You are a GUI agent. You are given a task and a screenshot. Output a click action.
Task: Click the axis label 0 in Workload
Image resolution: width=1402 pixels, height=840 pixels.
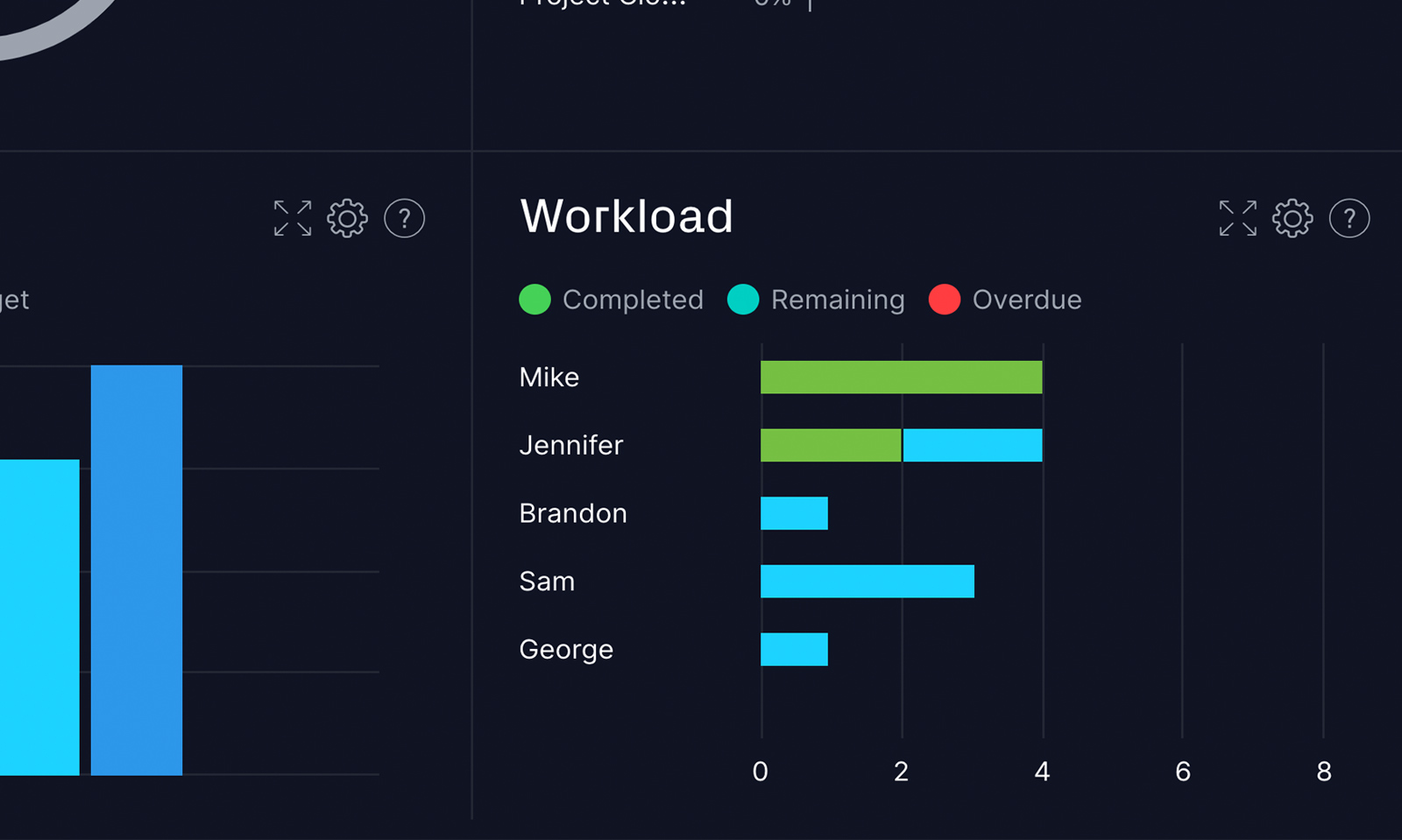coord(761,772)
